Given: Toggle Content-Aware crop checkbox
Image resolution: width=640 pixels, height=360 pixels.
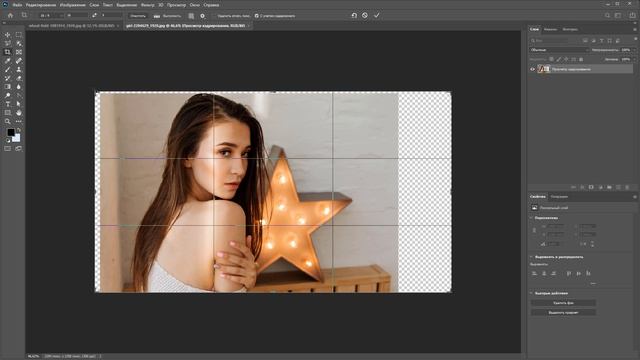Looking at the screenshot, I should coord(257,16).
